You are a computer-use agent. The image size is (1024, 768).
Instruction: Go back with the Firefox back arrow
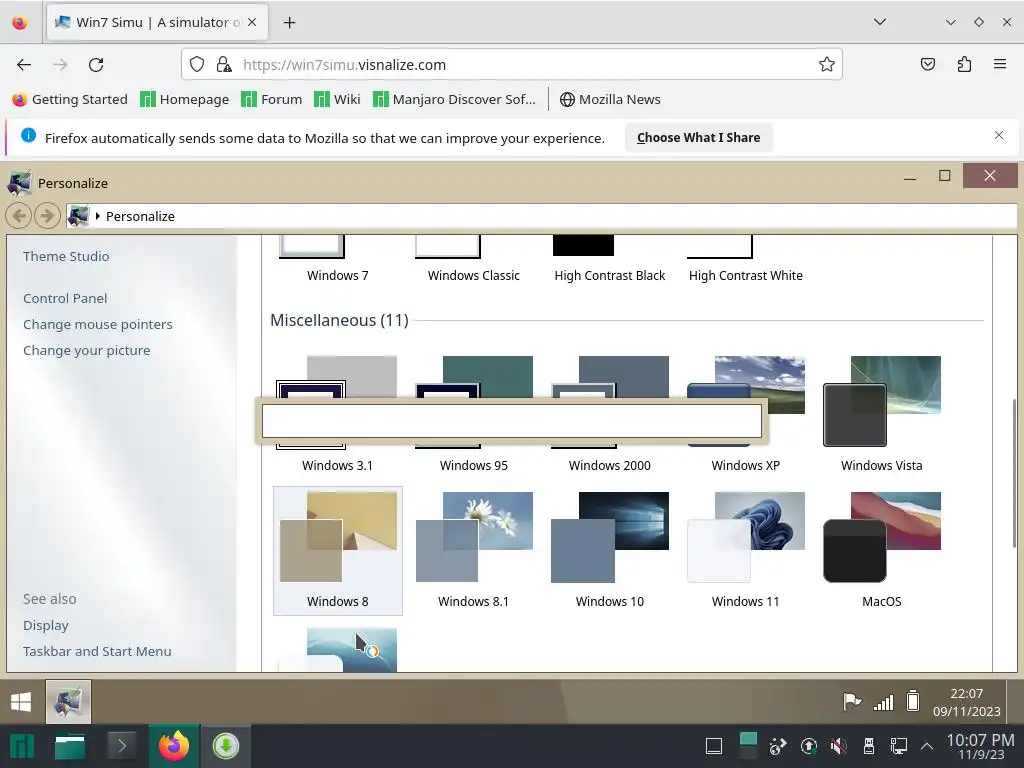pos(24,65)
